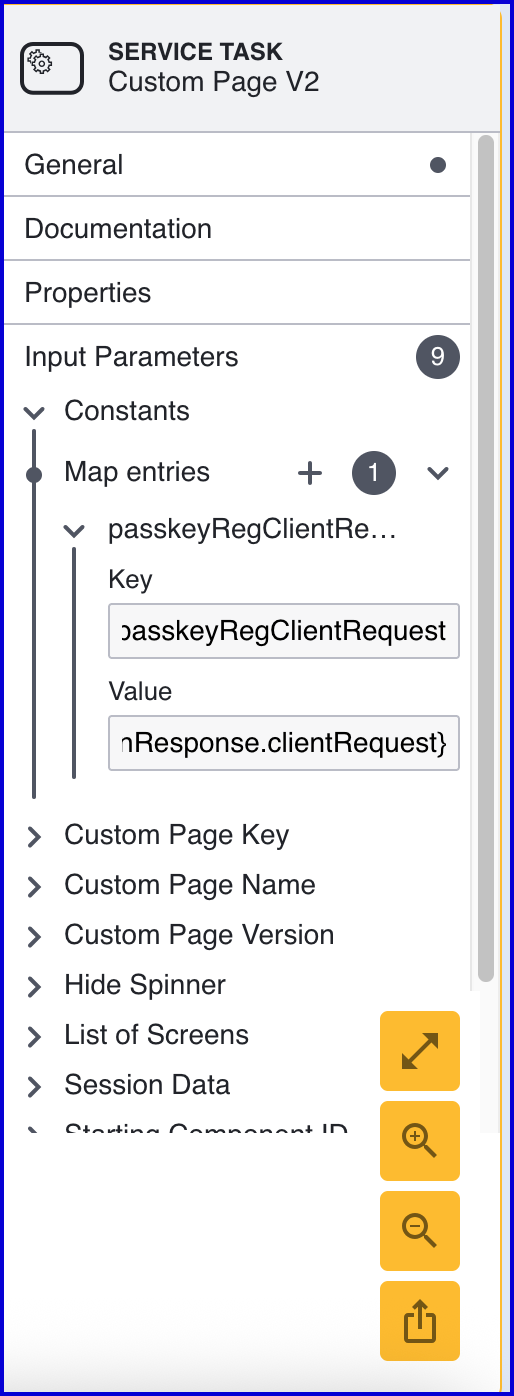Zoom out with the magnifier minus button
Image resolution: width=514 pixels, height=1396 pixels.
420,1231
